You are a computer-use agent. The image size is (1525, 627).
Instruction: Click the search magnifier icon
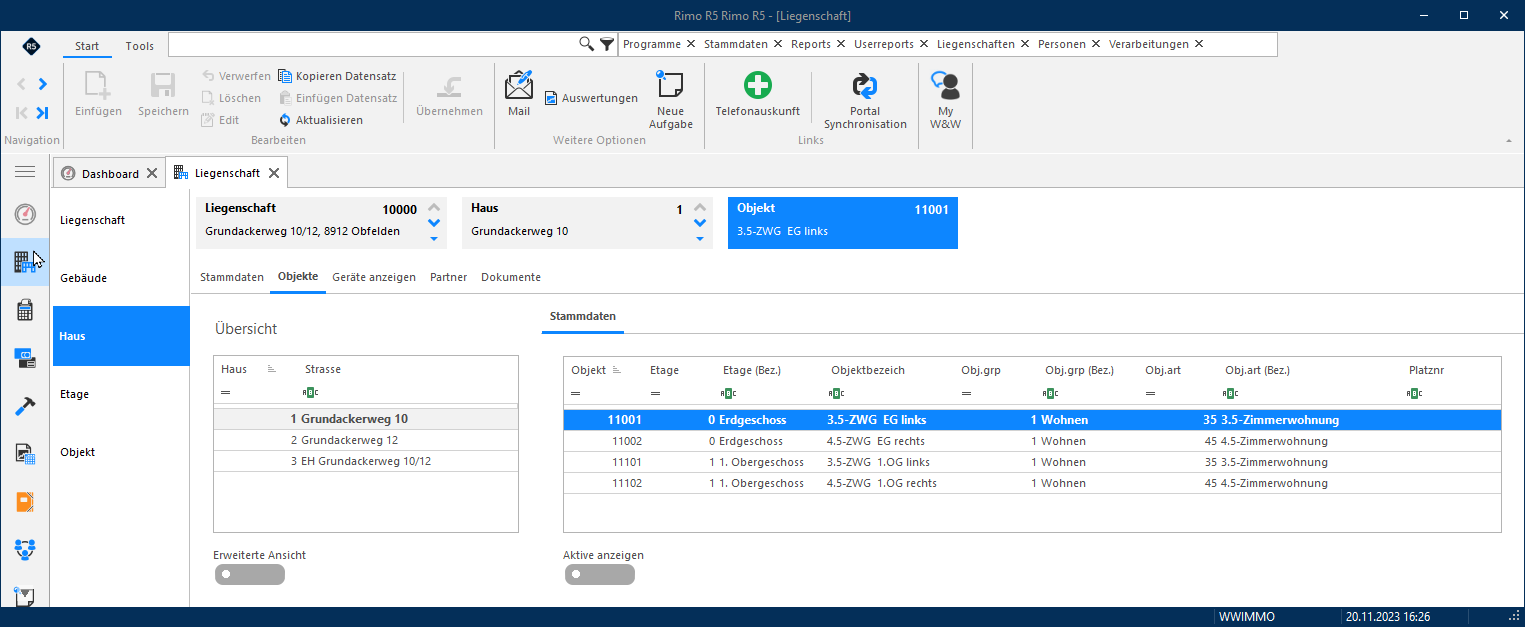pyautogui.click(x=587, y=44)
